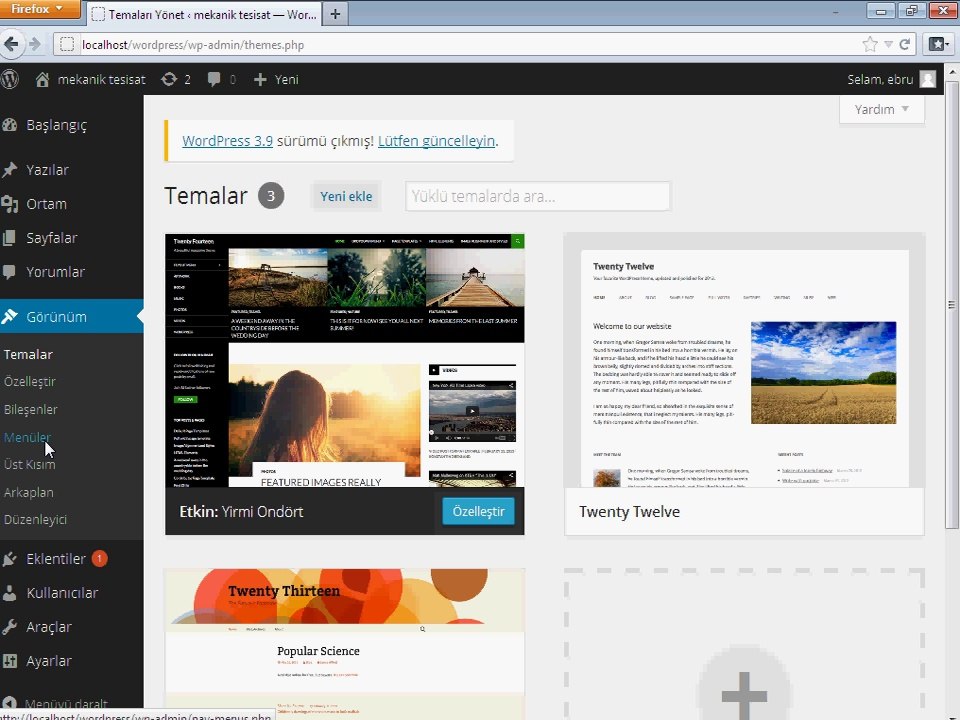Select the Twenty Thirteen theme screenshot
This screenshot has height=720, width=960.
[345, 644]
